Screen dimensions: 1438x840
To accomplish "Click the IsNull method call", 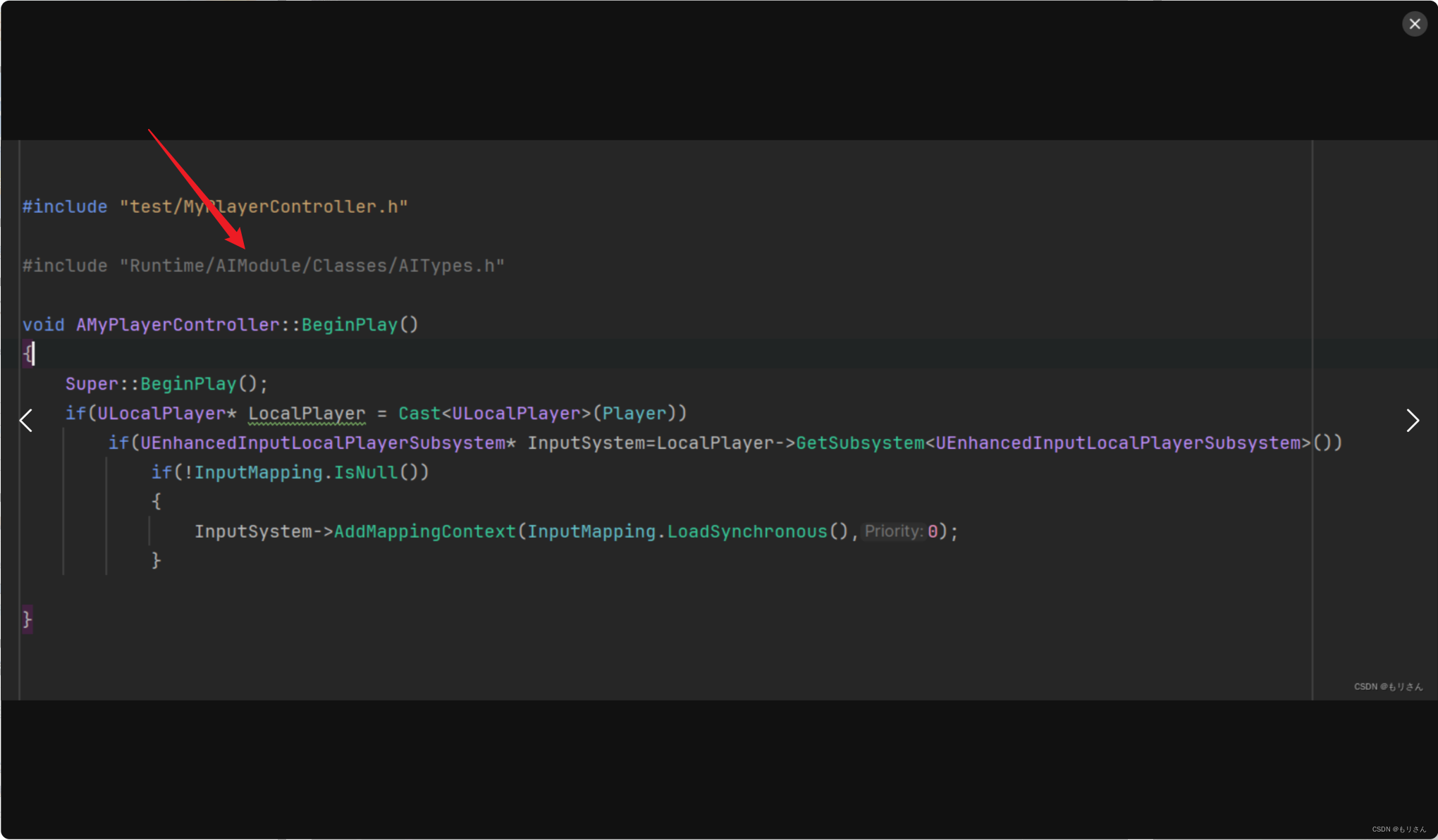I will (365, 473).
